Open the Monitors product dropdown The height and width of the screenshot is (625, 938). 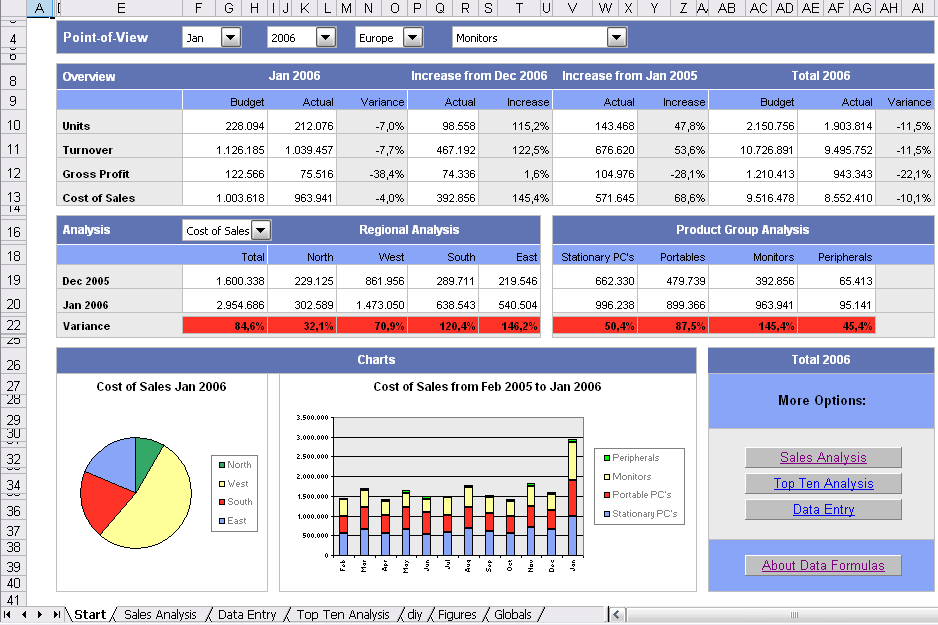tap(616, 38)
